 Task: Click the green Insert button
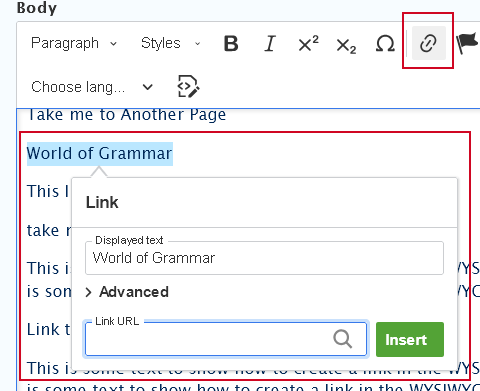coord(410,339)
